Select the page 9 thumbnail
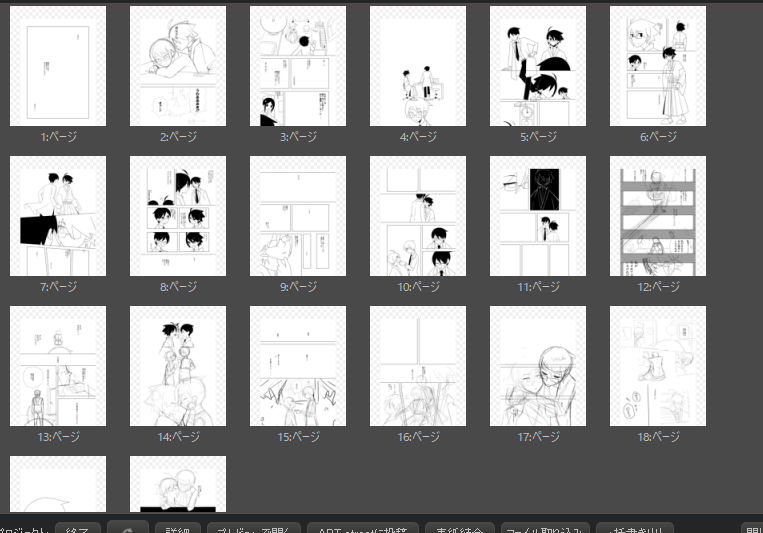The width and height of the screenshot is (763, 533). coord(298,216)
